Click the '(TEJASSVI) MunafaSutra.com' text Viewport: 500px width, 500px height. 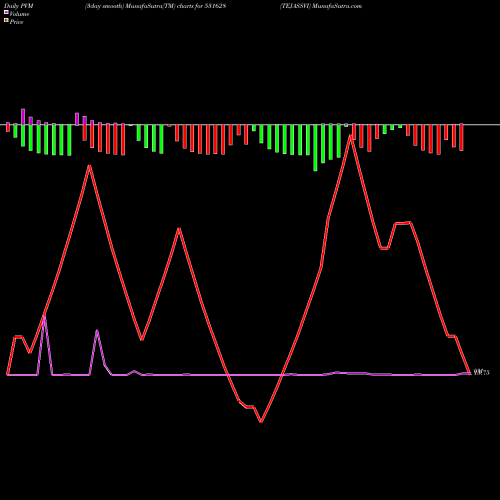321,6
